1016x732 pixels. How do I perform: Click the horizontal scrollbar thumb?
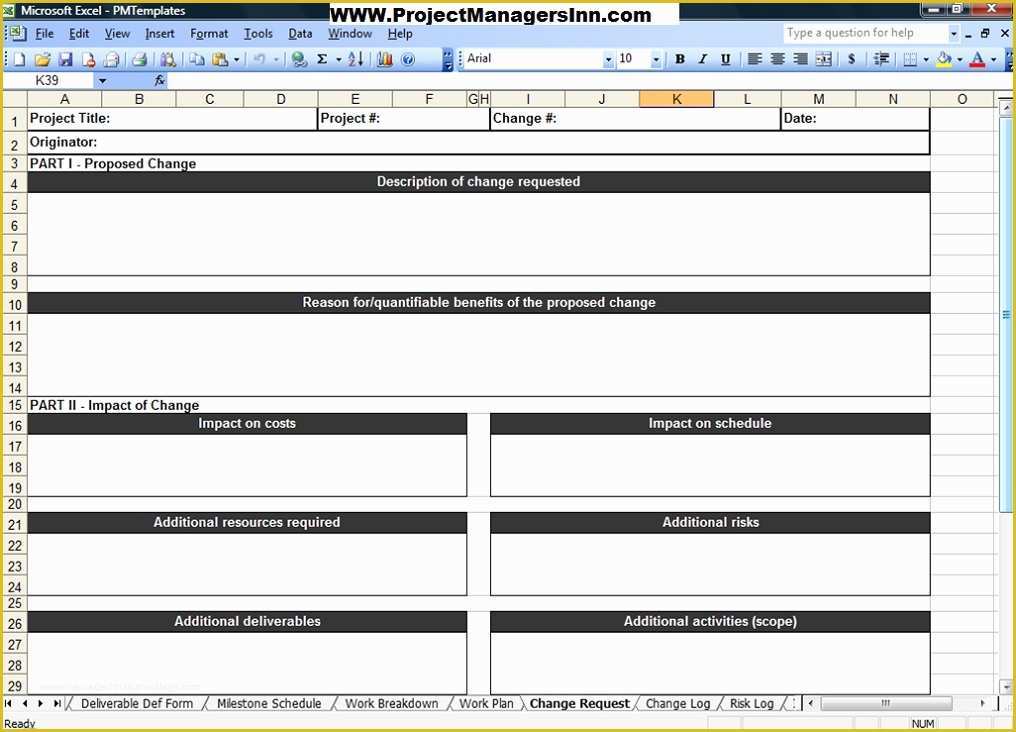[x=885, y=703]
